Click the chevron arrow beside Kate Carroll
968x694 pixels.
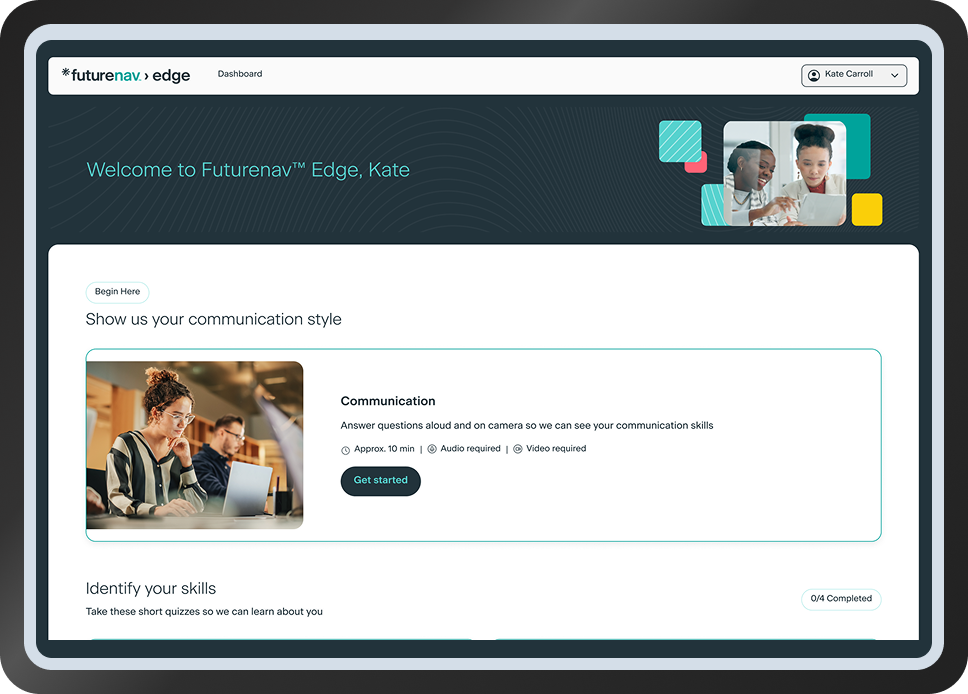click(895, 75)
